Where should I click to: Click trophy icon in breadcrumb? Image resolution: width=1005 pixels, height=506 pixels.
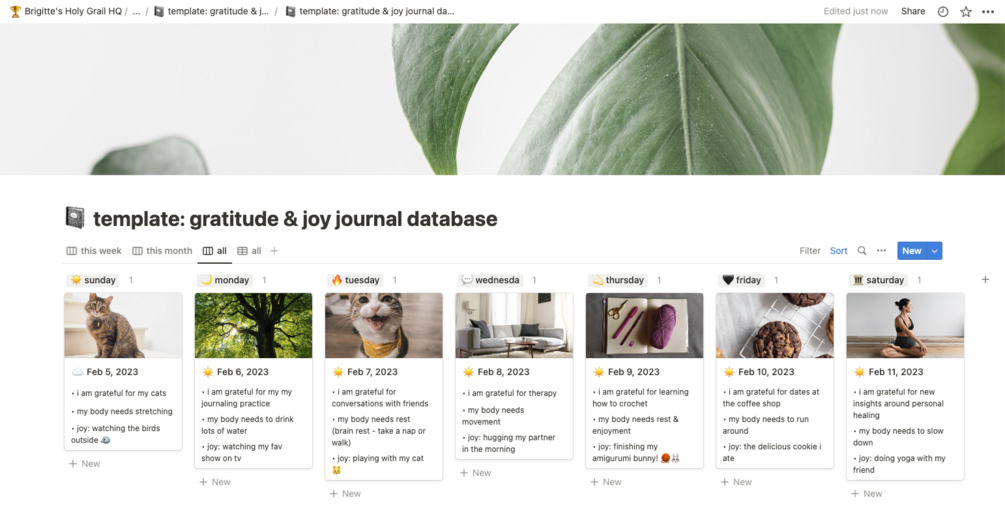coord(15,12)
